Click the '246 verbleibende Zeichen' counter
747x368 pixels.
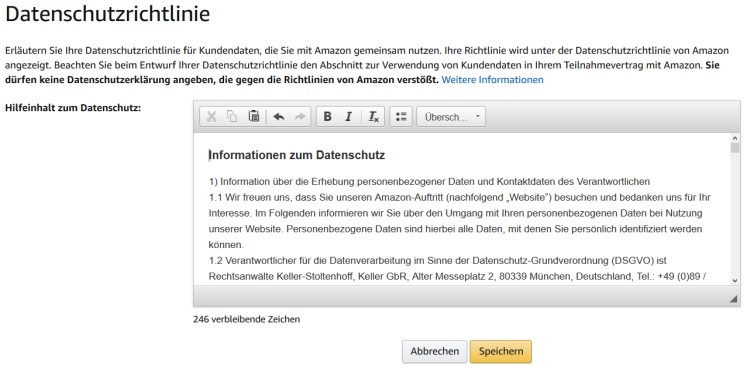coord(247,319)
